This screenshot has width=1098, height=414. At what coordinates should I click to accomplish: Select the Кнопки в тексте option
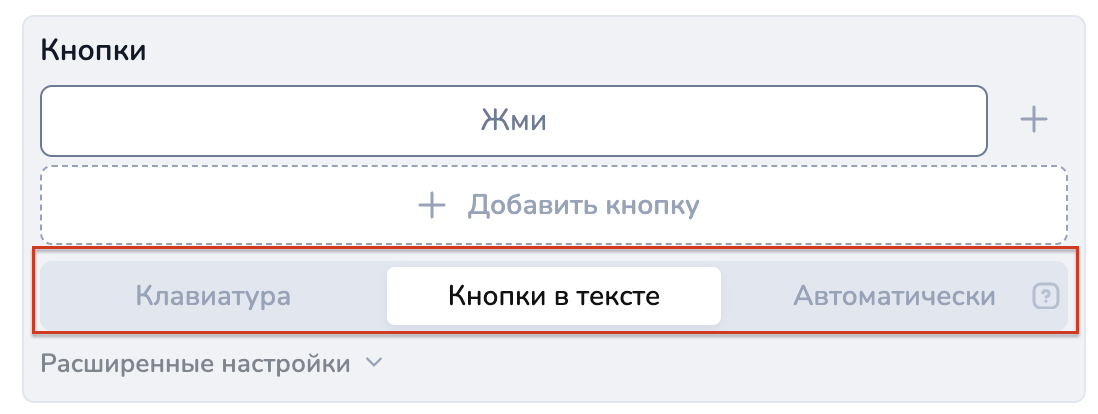[554, 296]
